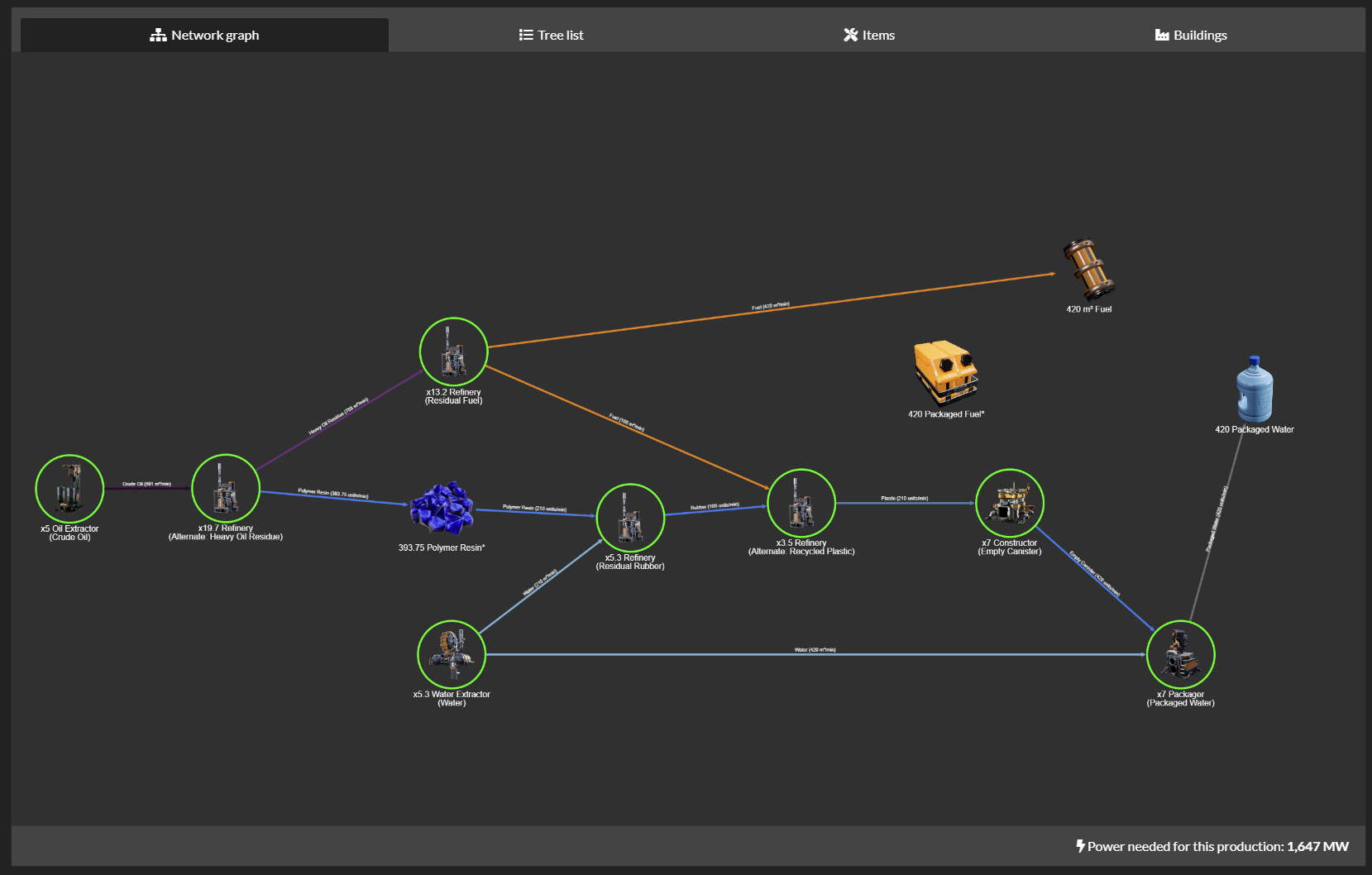Switch to the Tree list tab
This screenshot has height=875, width=1372.
551,35
